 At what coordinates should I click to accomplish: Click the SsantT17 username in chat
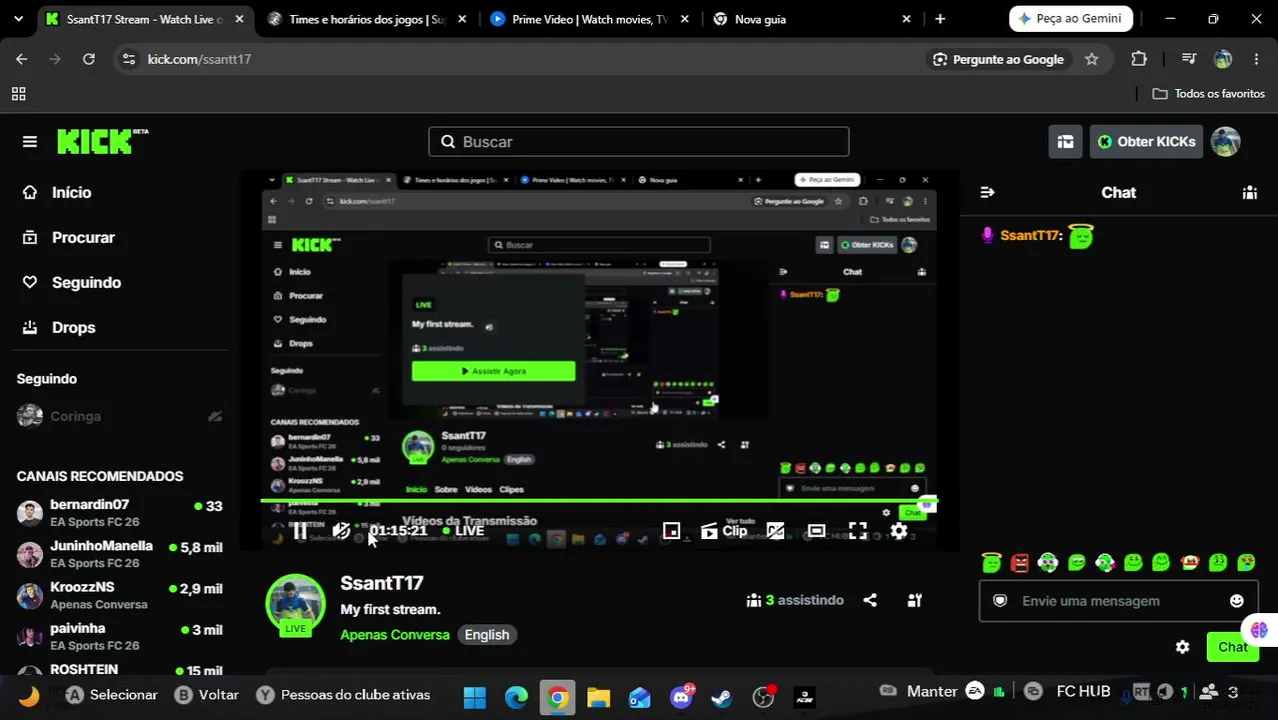pyautogui.click(x=1030, y=235)
